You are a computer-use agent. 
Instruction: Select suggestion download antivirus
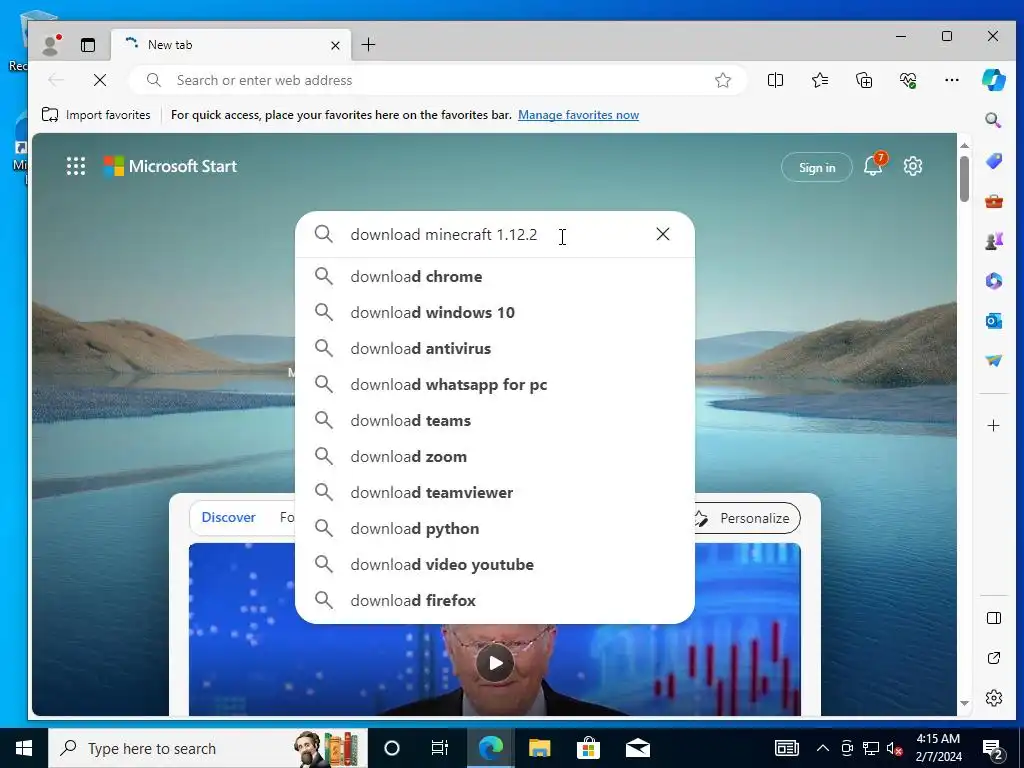pyautogui.click(x=494, y=348)
